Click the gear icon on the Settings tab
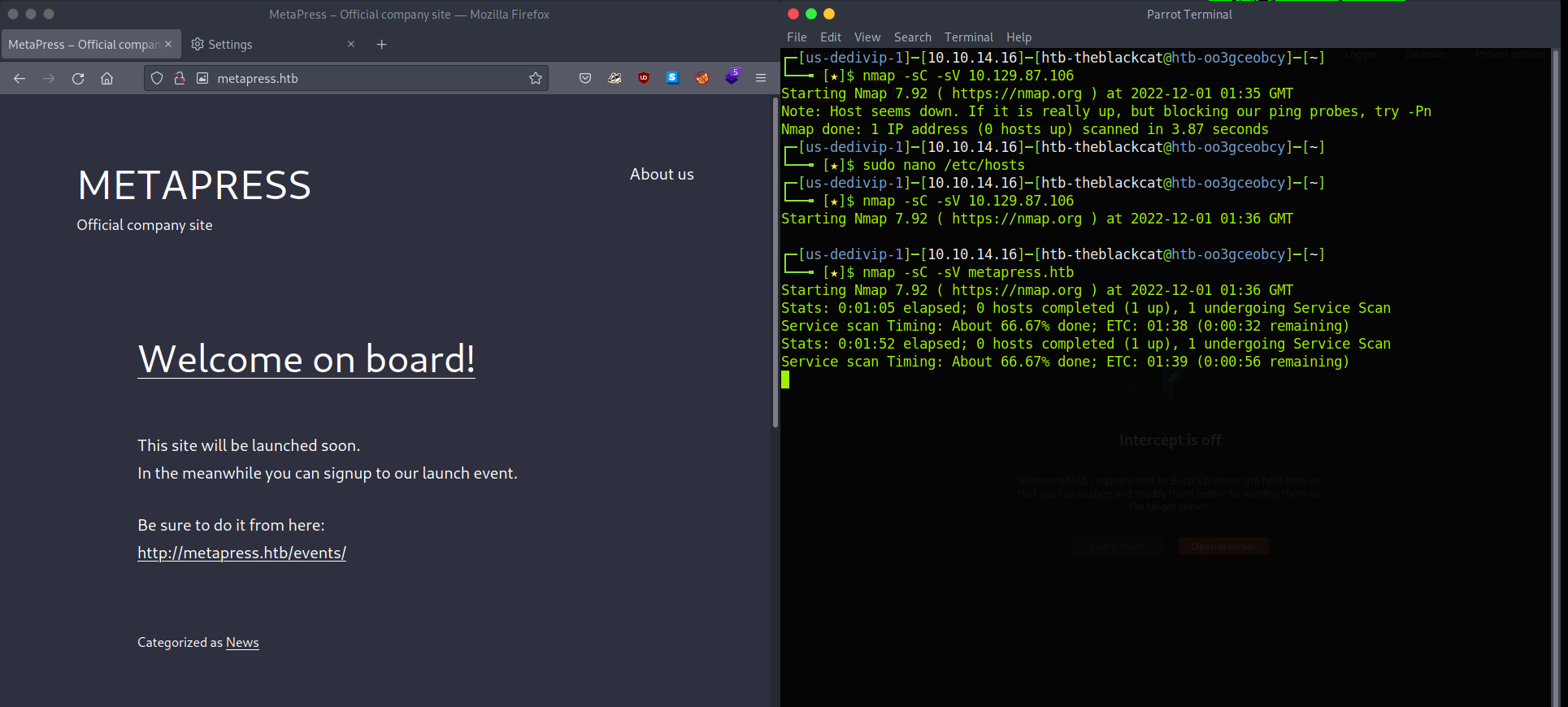This screenshot has height=707, width=1568. (x=198, y=44)
